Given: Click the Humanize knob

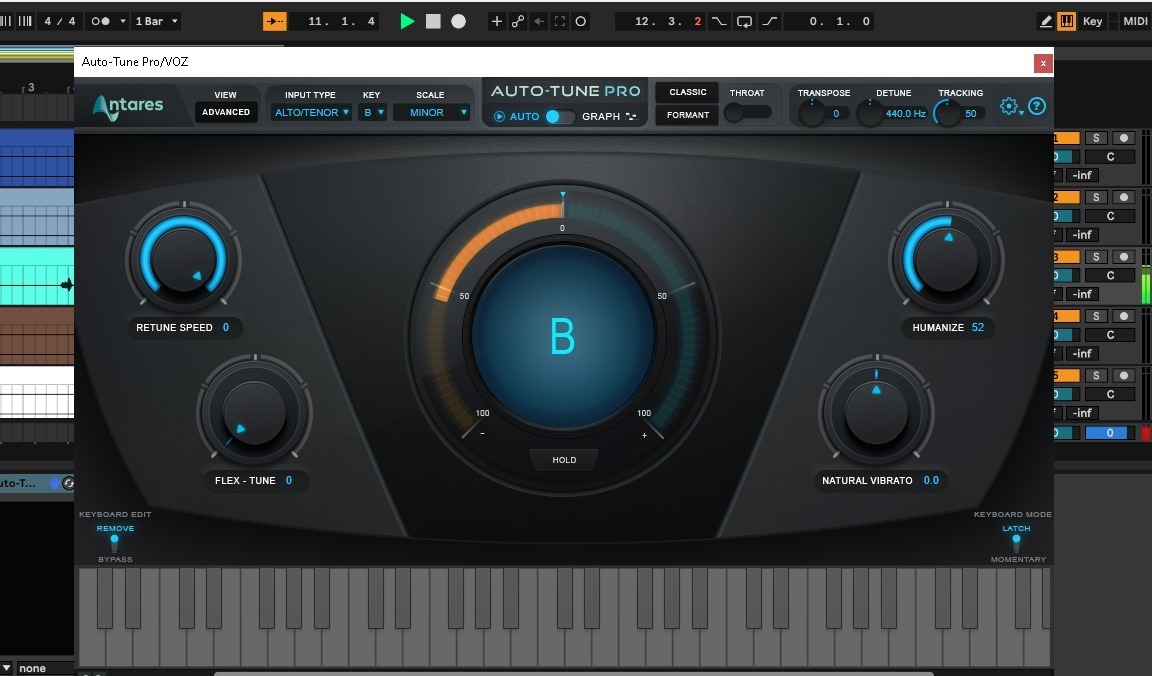Looking at the screenshot, I should click(x=946, y=258).
